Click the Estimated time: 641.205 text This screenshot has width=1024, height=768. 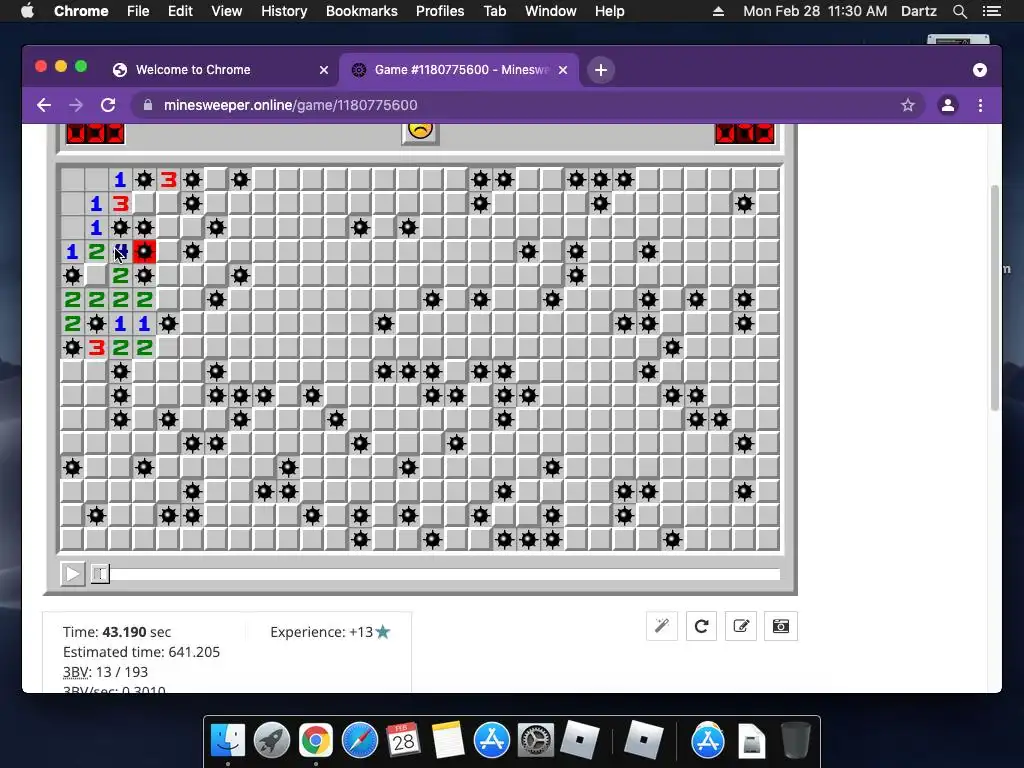141,652
